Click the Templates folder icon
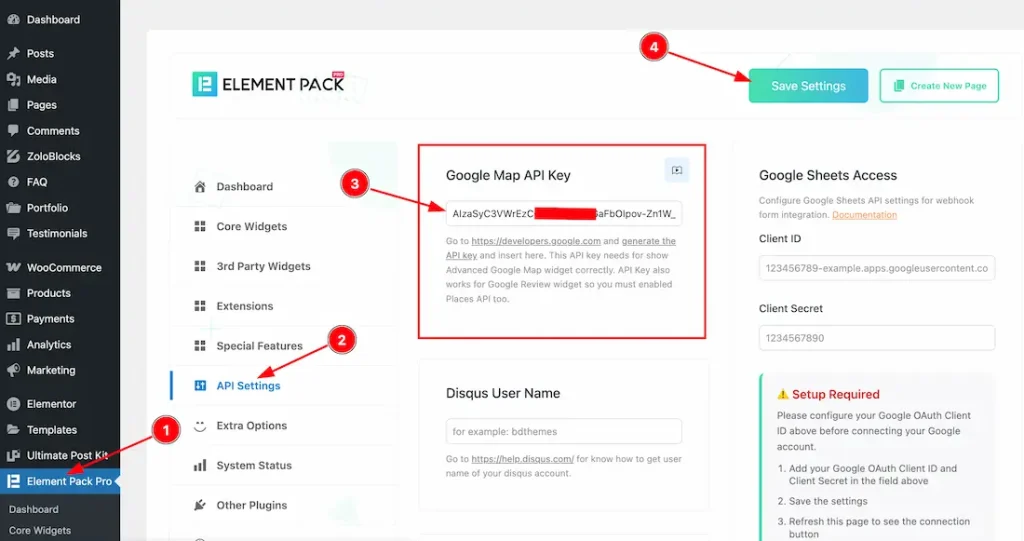 [x=13, y=429]
